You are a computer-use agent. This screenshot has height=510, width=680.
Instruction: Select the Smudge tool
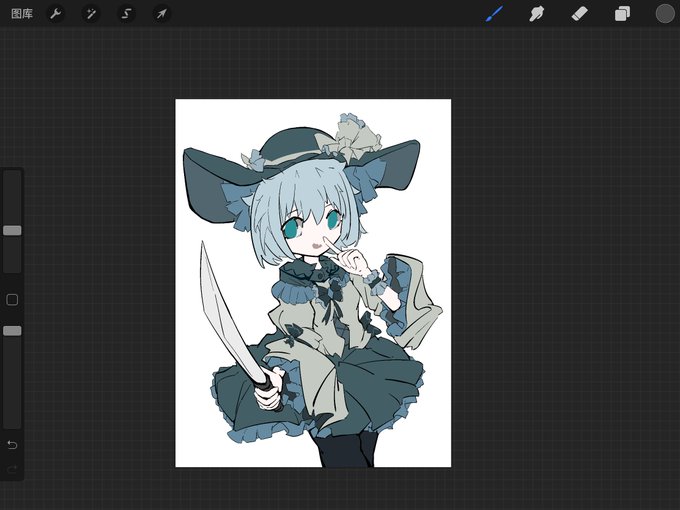536,14
